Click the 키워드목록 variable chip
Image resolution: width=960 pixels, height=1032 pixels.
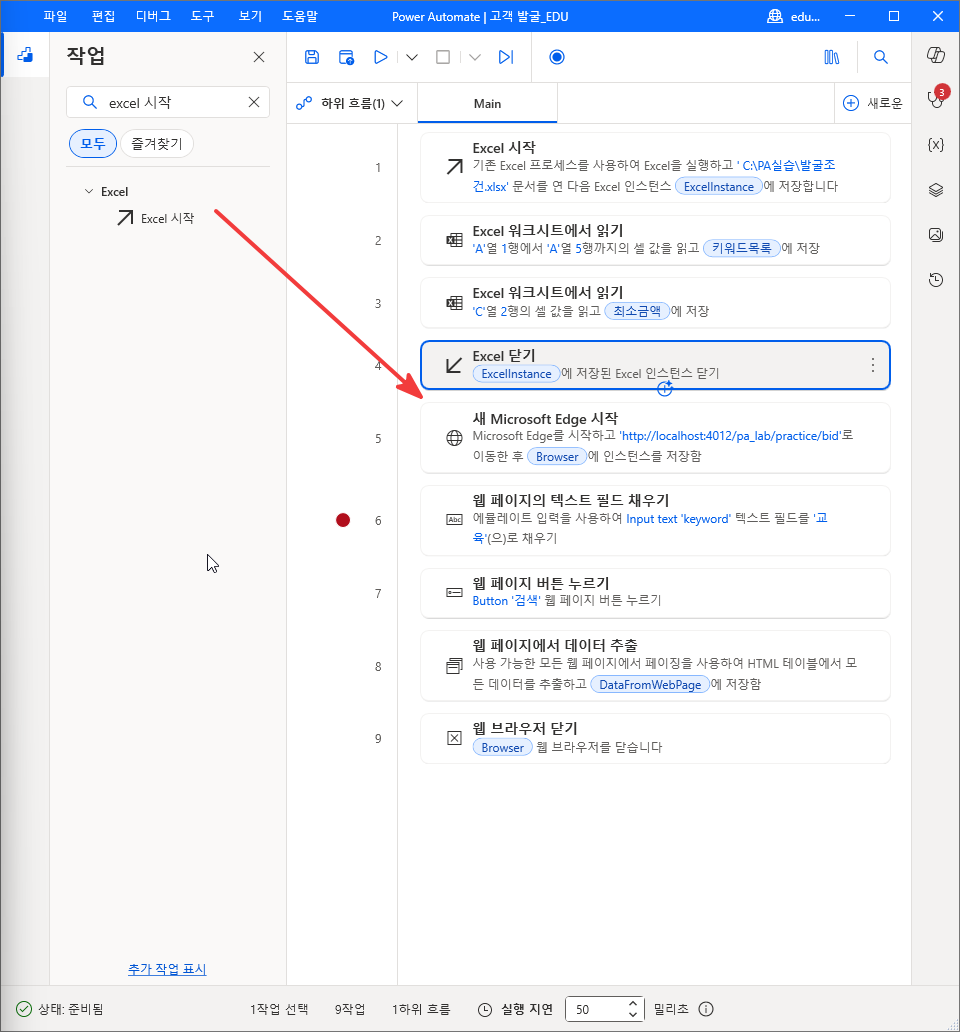[742, 248]
